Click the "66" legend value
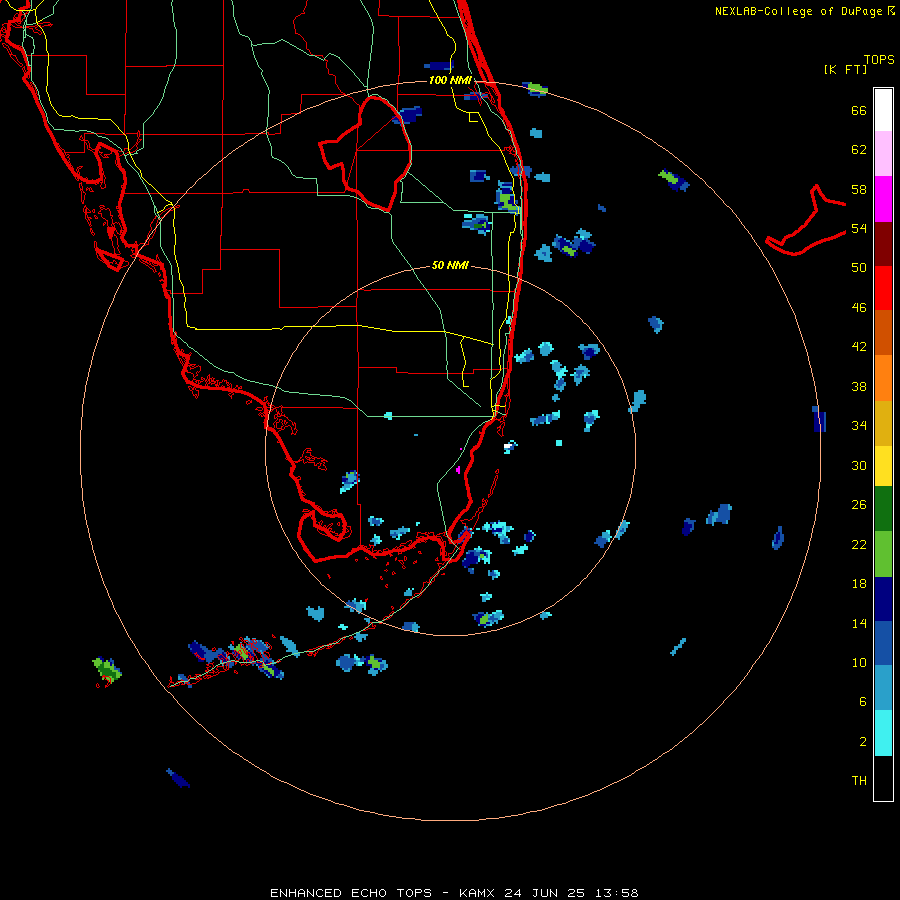The image size is (900, 900). [x=859, y=110]
